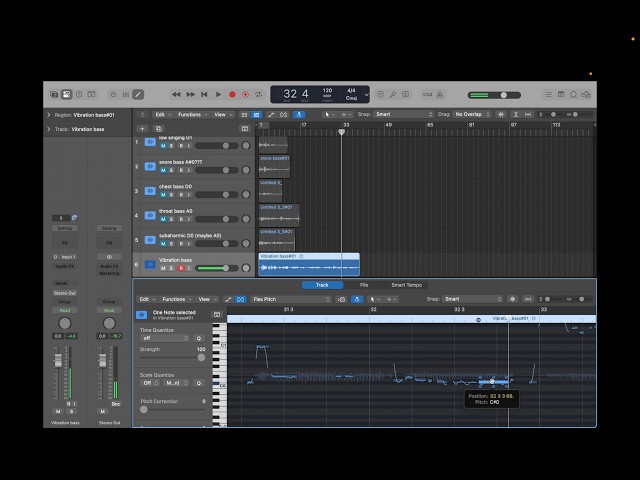Viewport: 640px width, 480px height.
Task: Open the editor's Functions menu
Action: tap(177, 299)
